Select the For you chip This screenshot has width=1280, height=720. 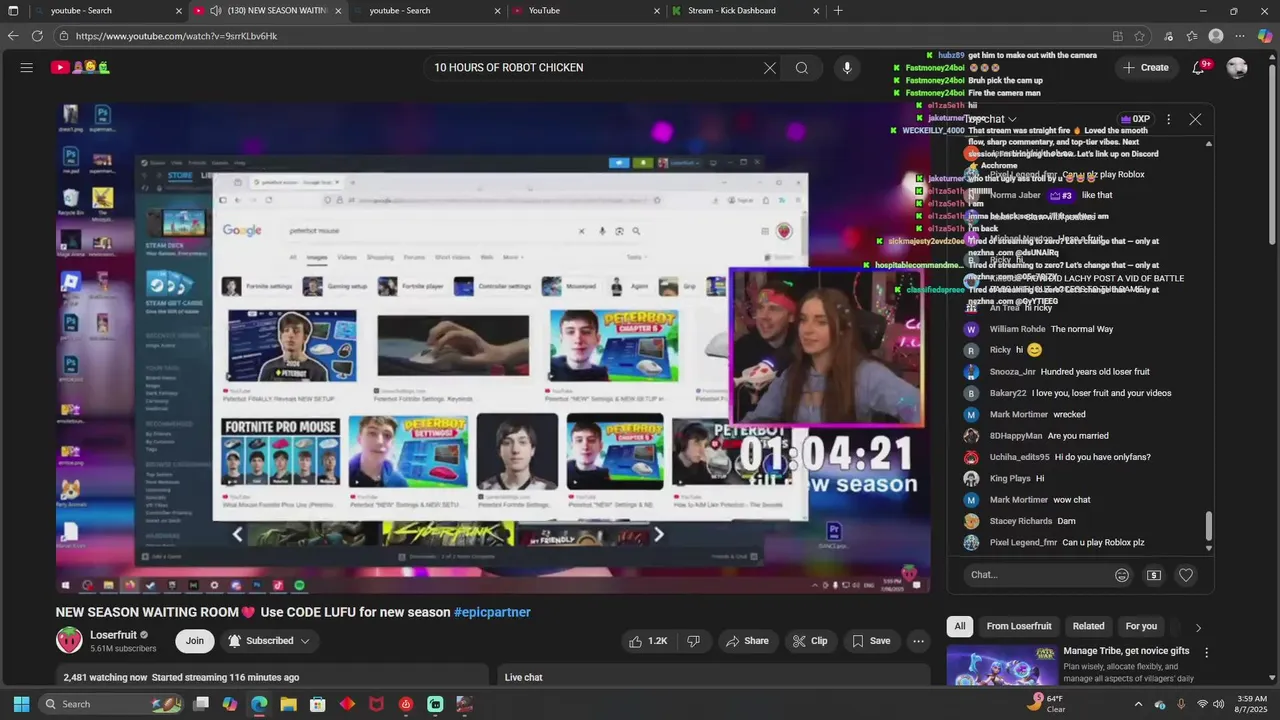pos(1141,626)
